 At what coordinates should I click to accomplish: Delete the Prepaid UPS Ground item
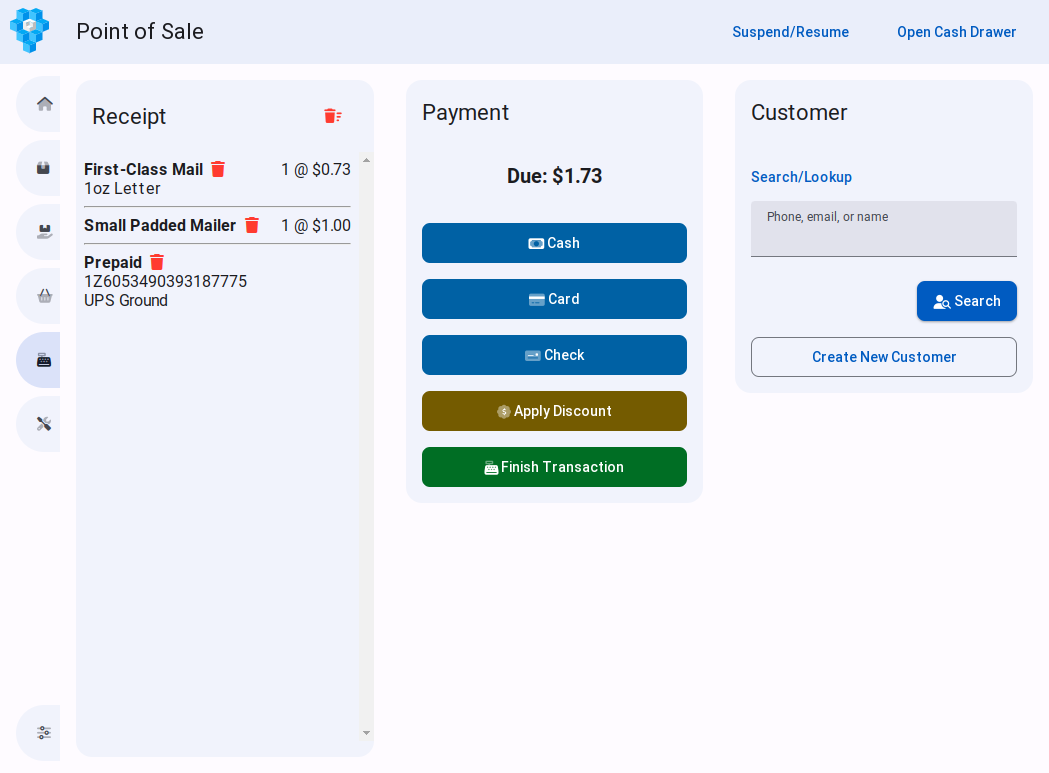157,262
